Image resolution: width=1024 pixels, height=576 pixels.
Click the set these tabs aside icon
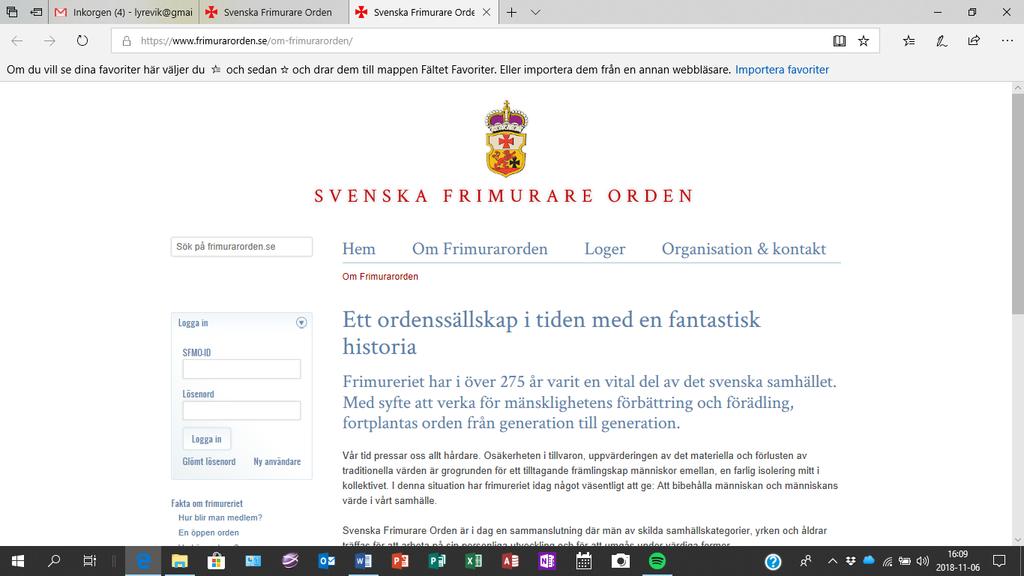[x=37, y=12]
